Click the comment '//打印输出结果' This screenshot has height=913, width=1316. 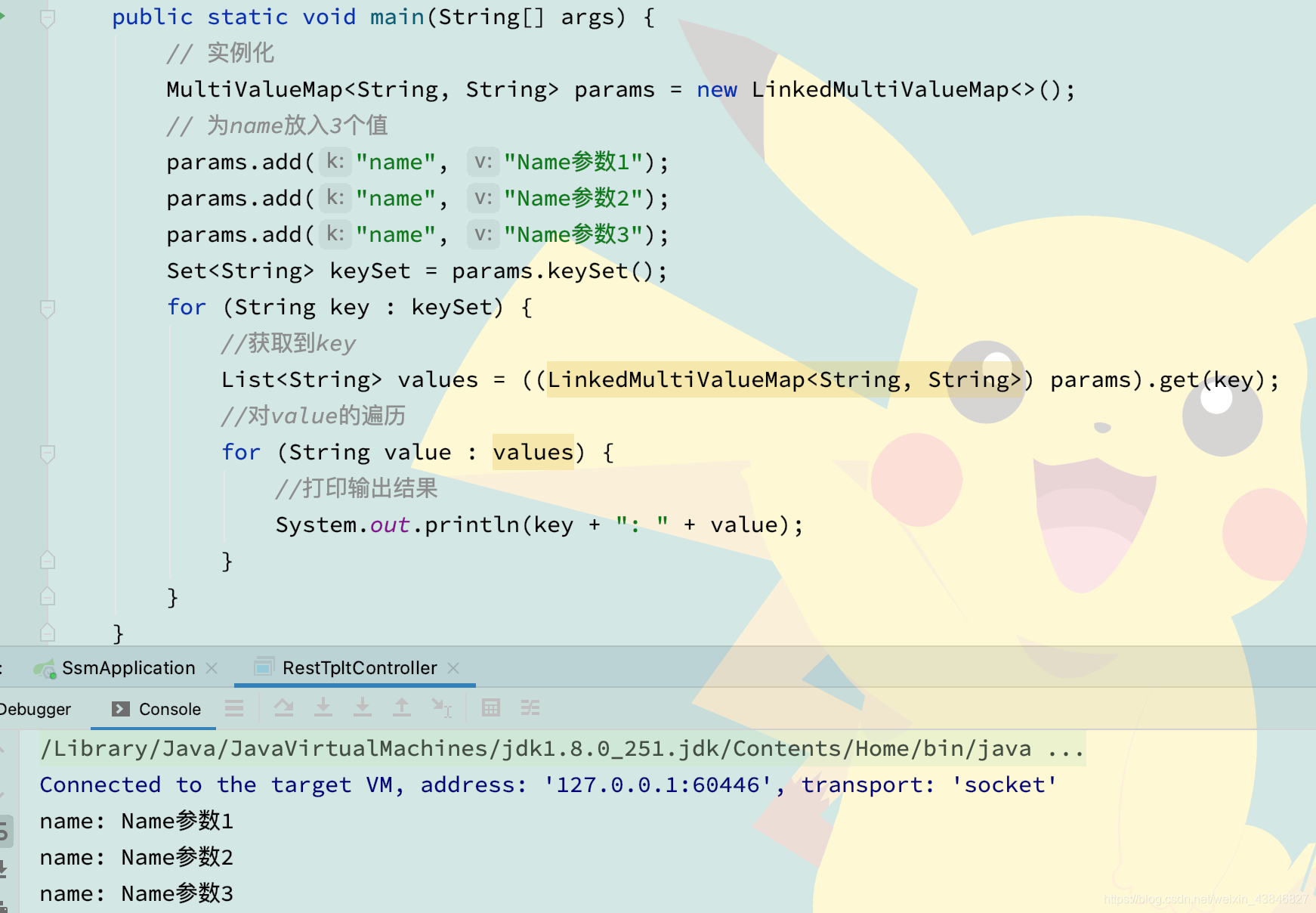tap(356, 488)
